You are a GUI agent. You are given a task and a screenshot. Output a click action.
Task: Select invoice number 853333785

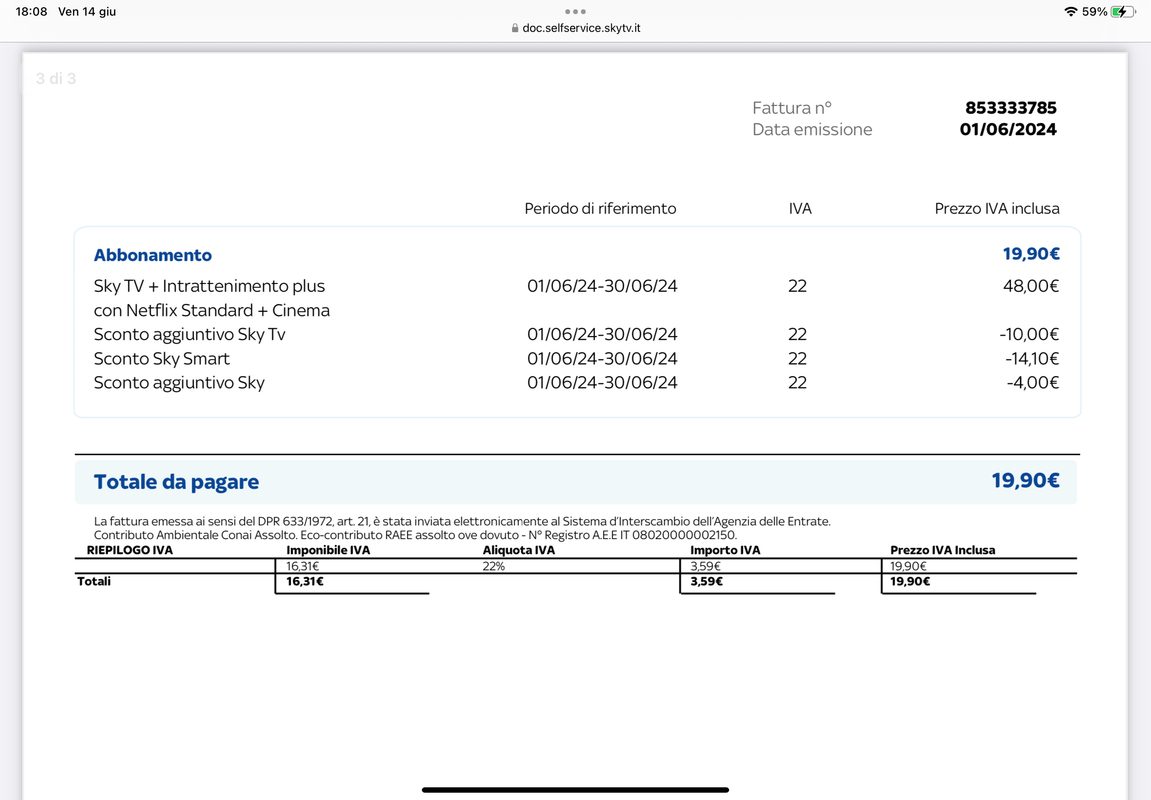[x=1011, y=108]
